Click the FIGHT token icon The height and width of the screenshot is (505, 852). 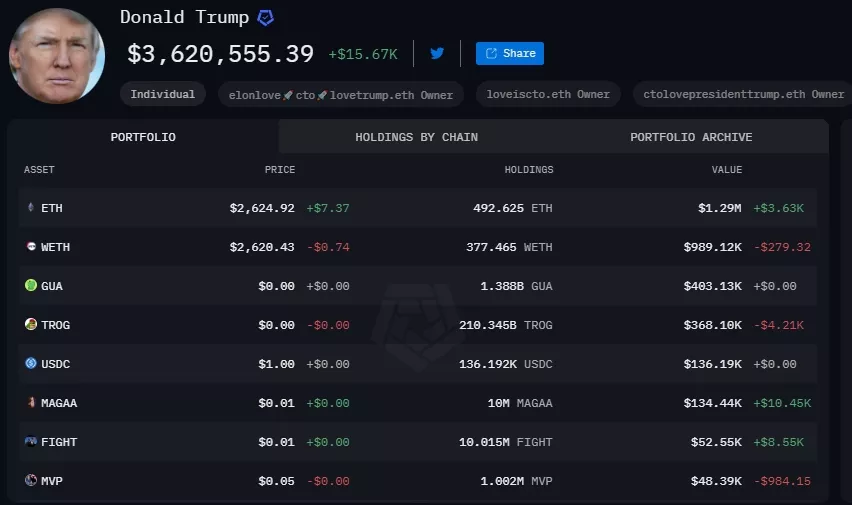[x=30, y=442]
